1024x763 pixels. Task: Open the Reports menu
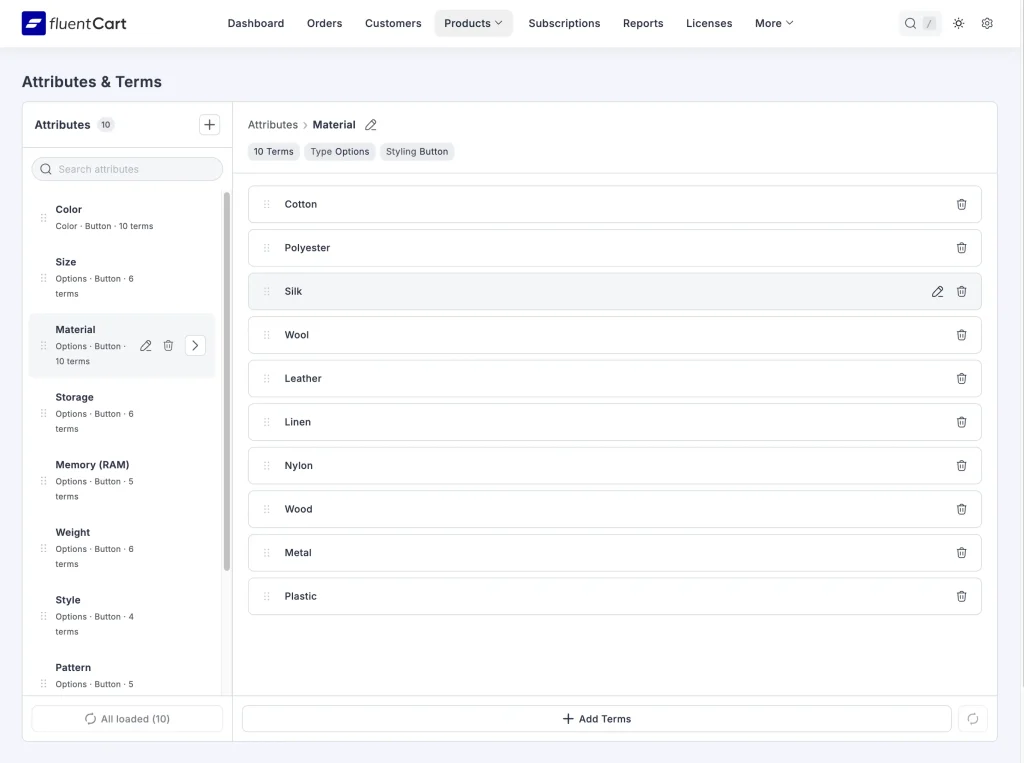pos(643,24)
